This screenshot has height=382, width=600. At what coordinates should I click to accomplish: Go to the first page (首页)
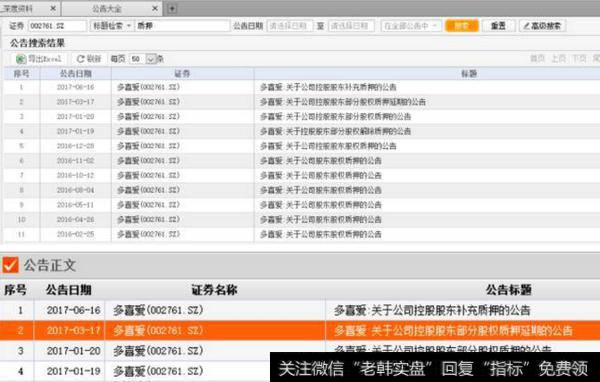pyautogui.click(x=537, y=59)
